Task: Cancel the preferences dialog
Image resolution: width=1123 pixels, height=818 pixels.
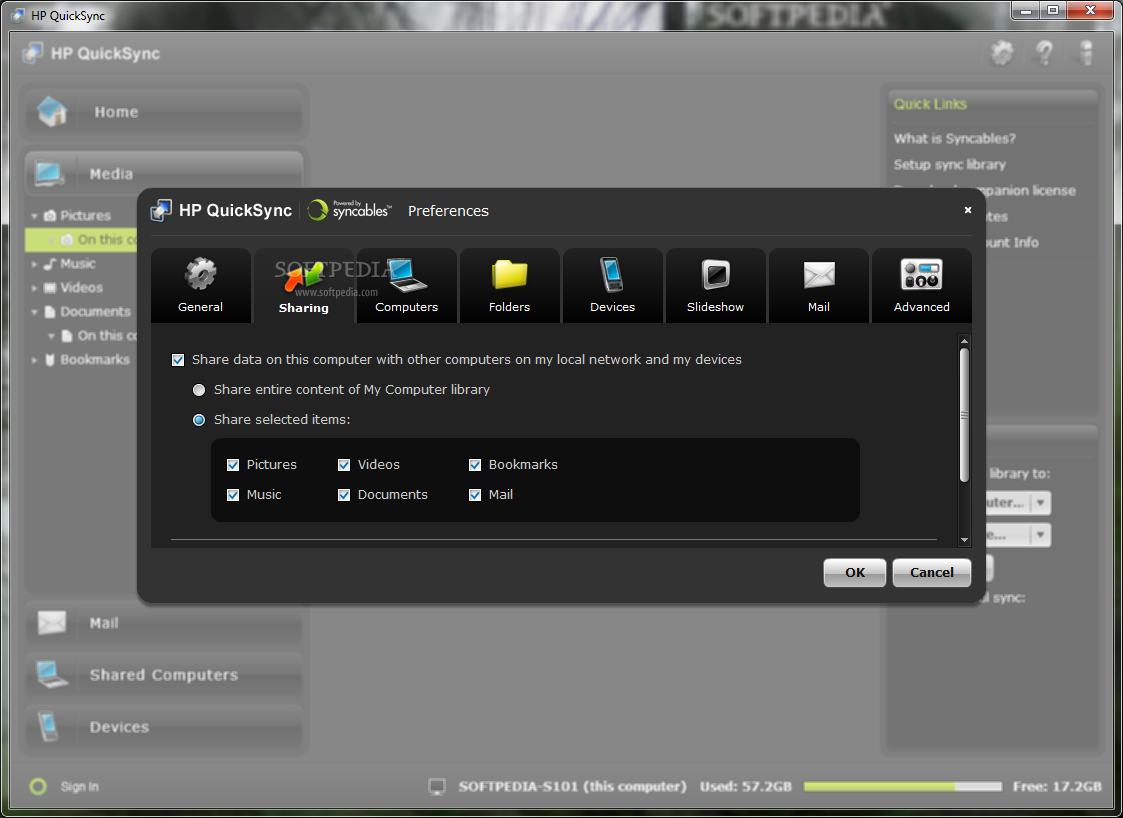Action: tap(932, 572)
